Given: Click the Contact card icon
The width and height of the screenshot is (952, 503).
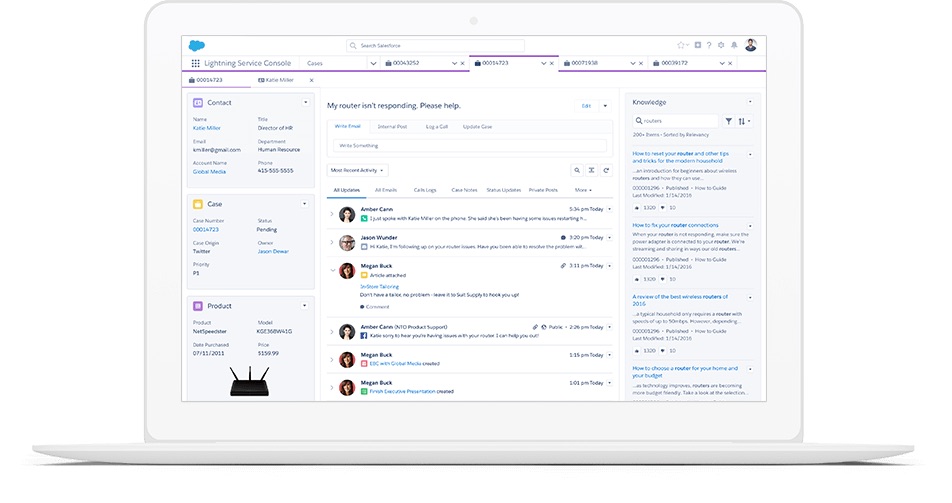Looking at the screenshot, I should (x=197, y=103).
